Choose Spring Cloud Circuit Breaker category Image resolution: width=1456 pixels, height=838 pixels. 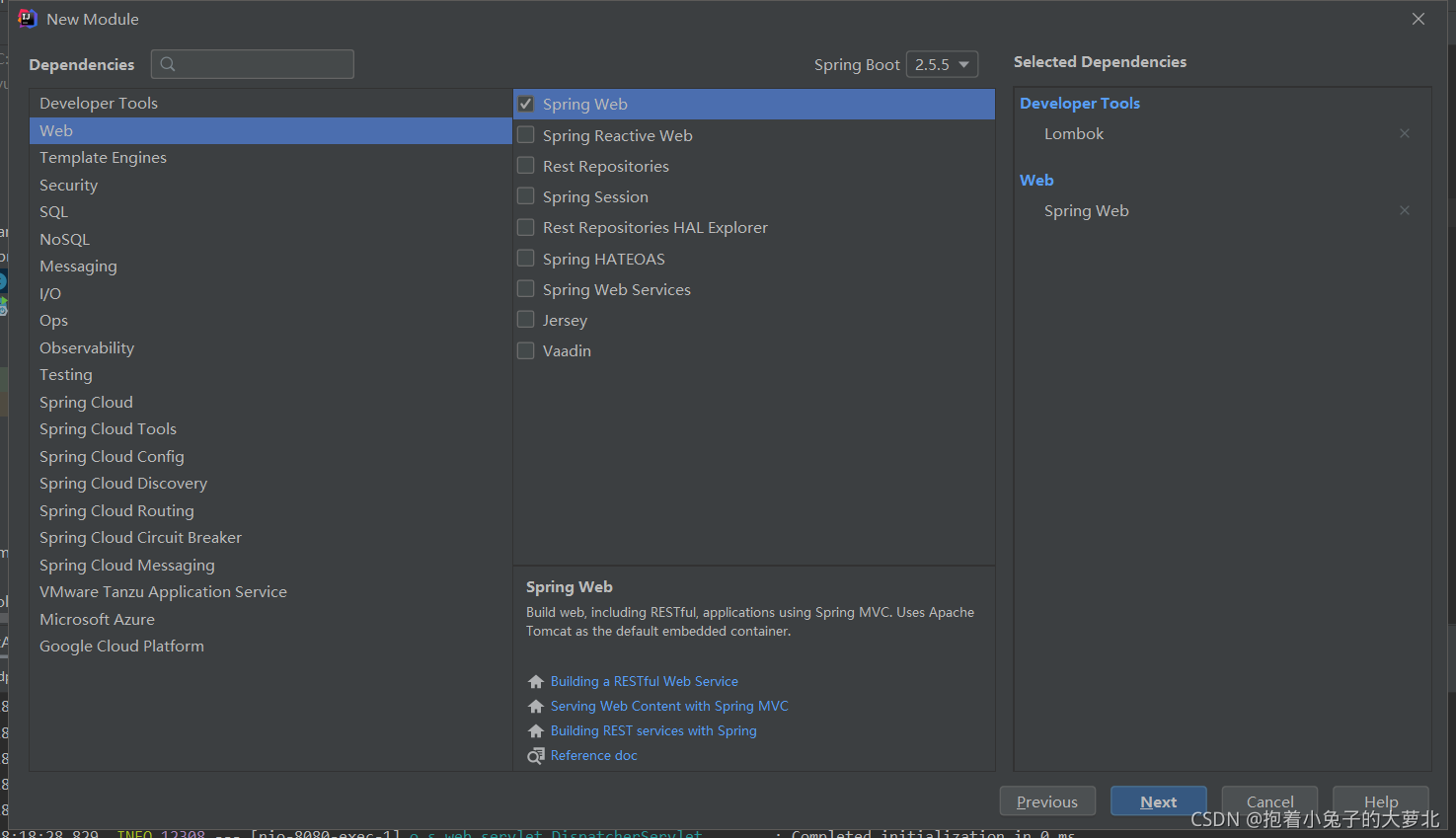point(270,538)
